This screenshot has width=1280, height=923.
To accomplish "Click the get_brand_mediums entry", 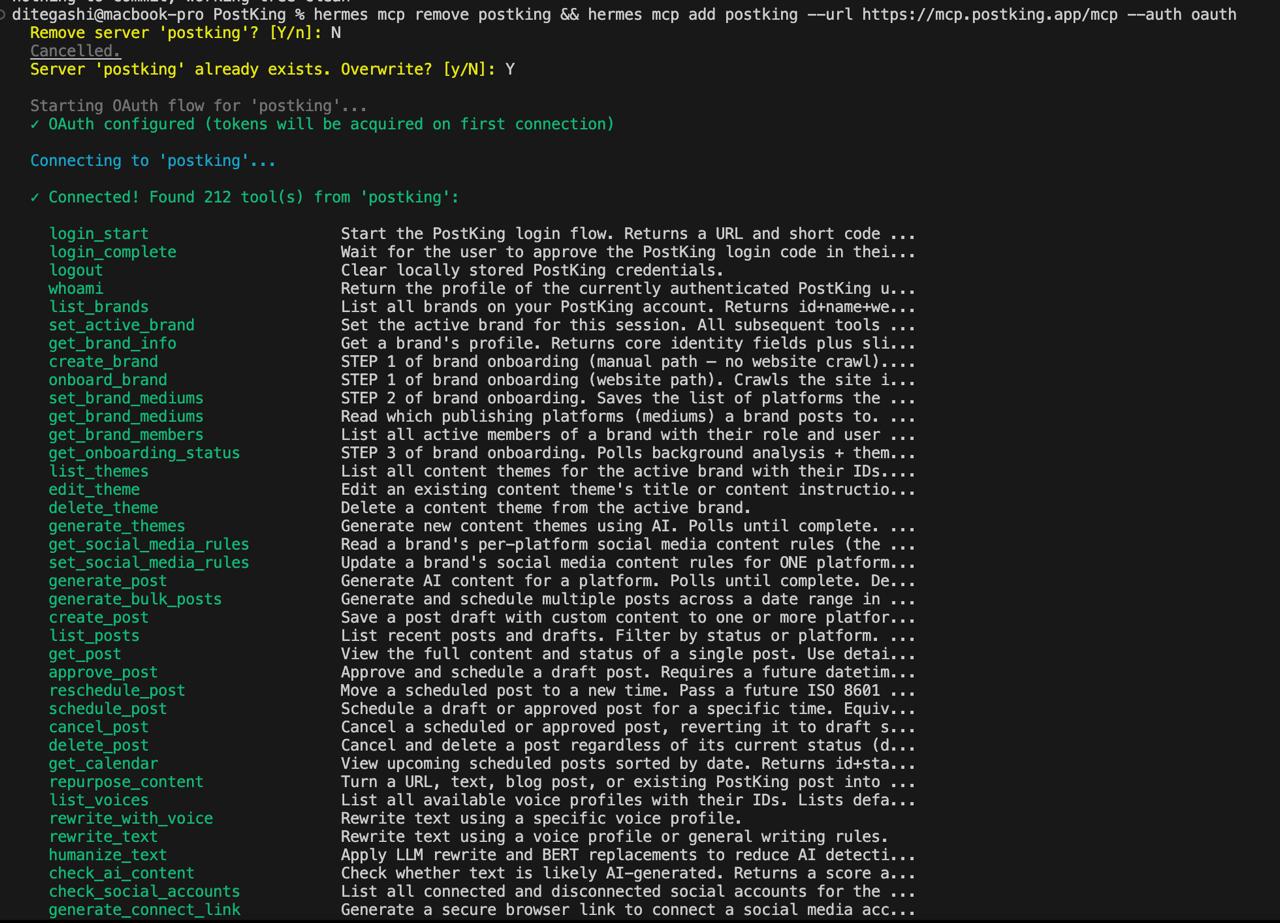I will point(126,416).
